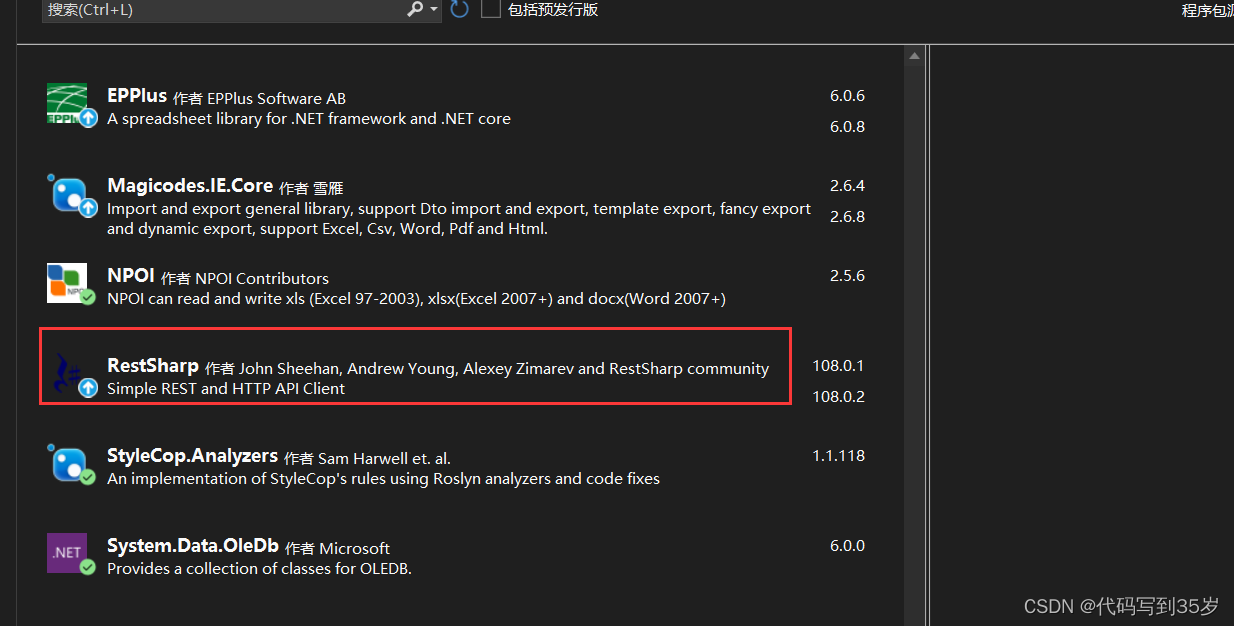1234x626 pixels.
Task: Click the StyleCop Roslyn analyzers description
Action: click(x=383, y=478)
